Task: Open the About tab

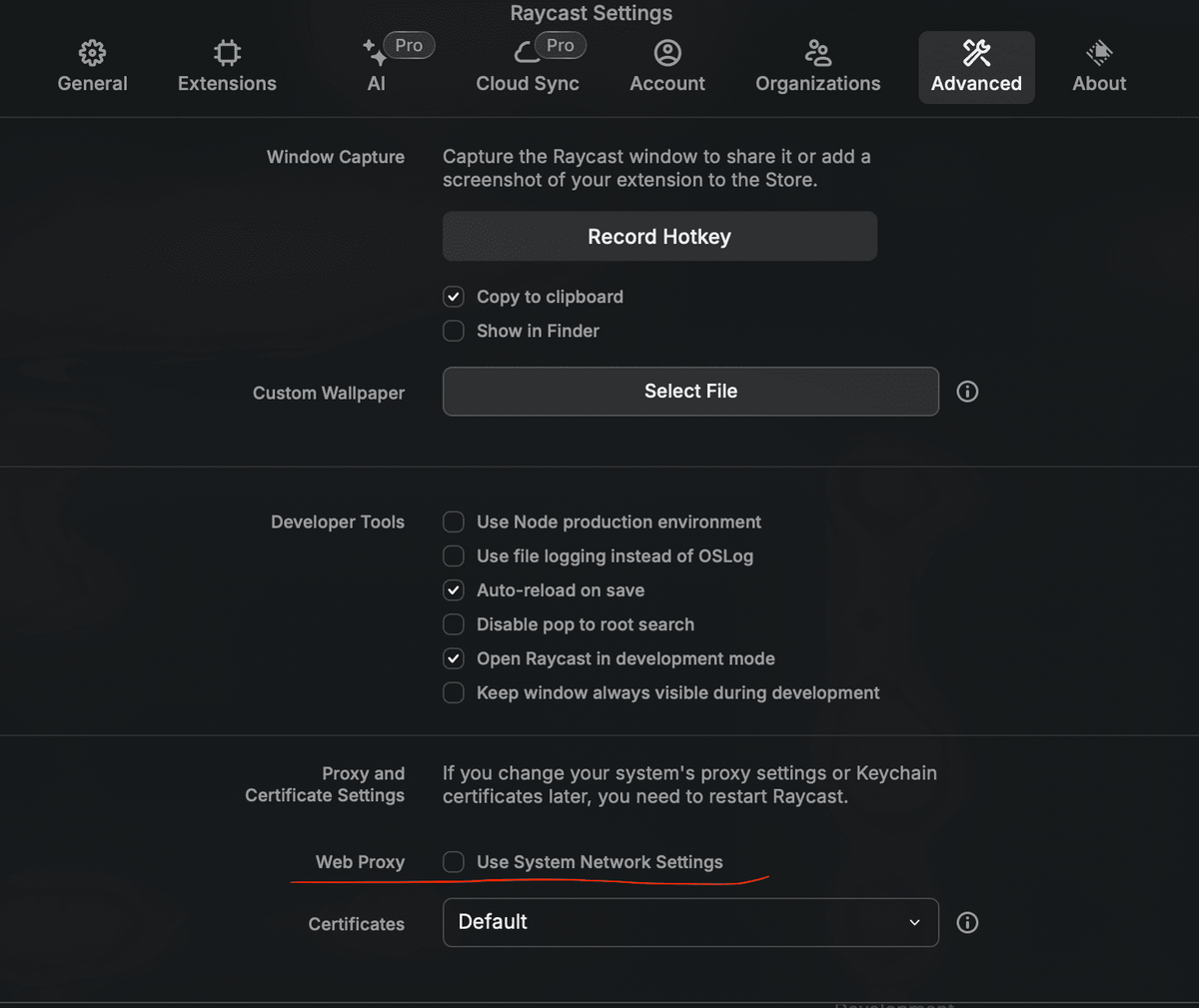Action: pos(1098,65)
